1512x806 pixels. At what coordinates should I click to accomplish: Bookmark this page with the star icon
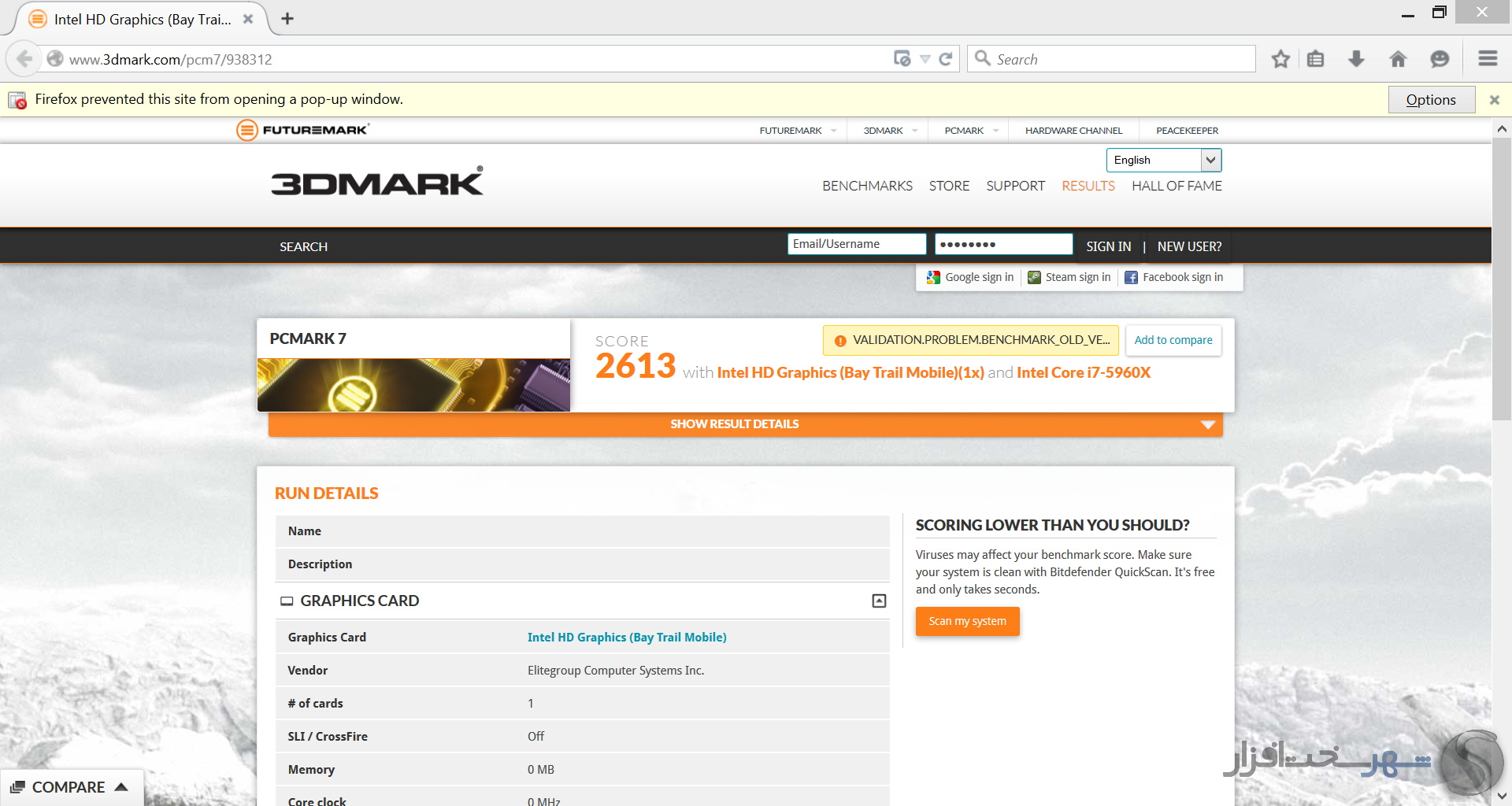1280,59
